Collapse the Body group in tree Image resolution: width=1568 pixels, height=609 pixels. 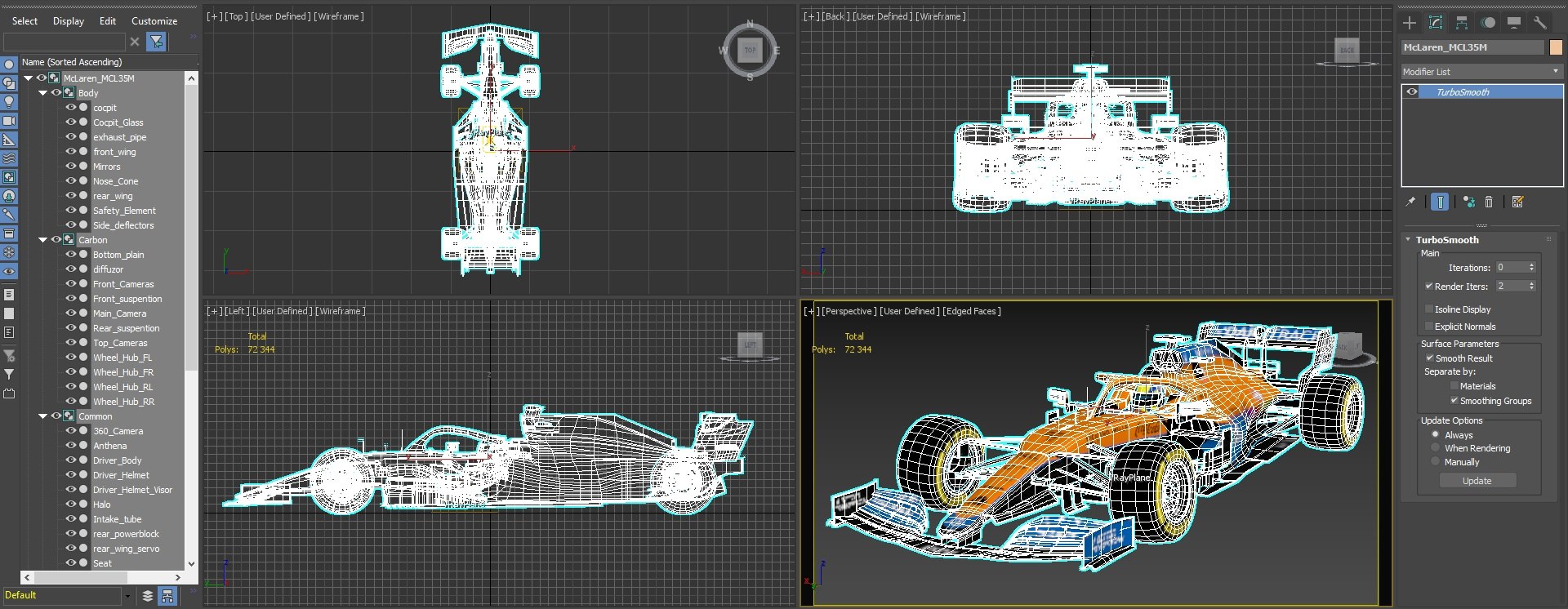pyautogui.click(x=43, y=93)
